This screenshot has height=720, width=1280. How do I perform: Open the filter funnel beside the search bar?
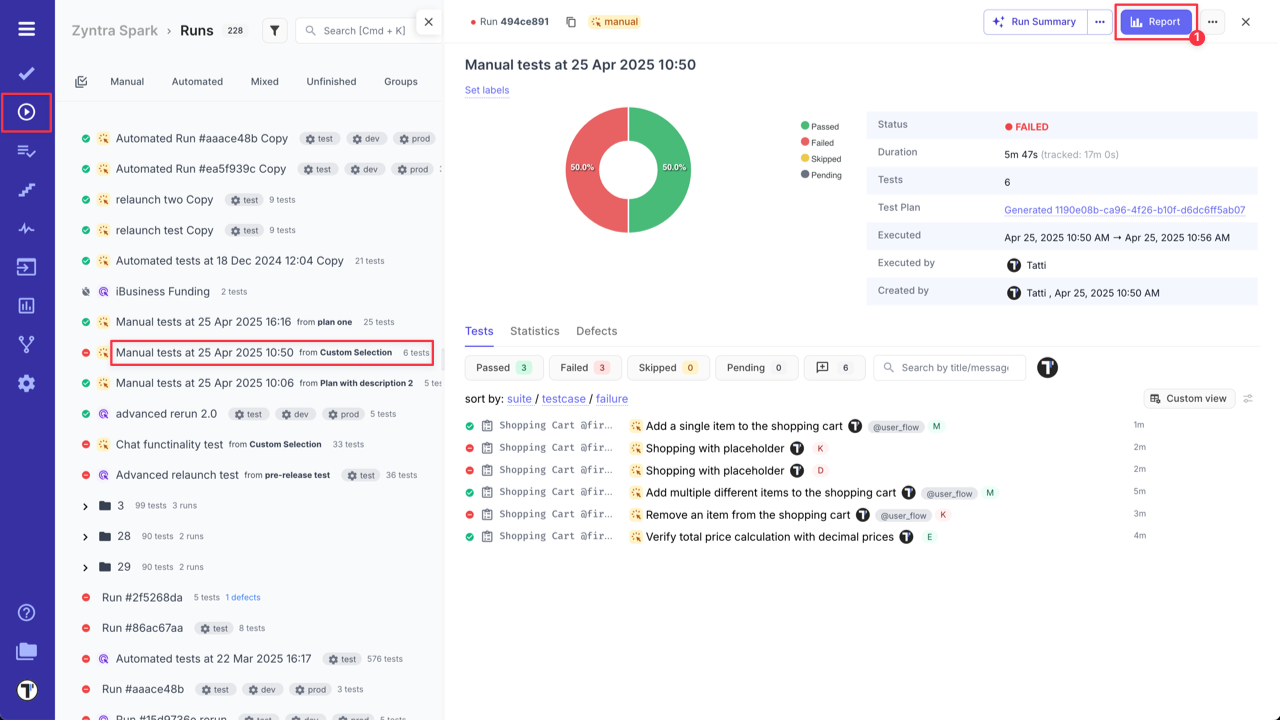(x=274, y=30)
